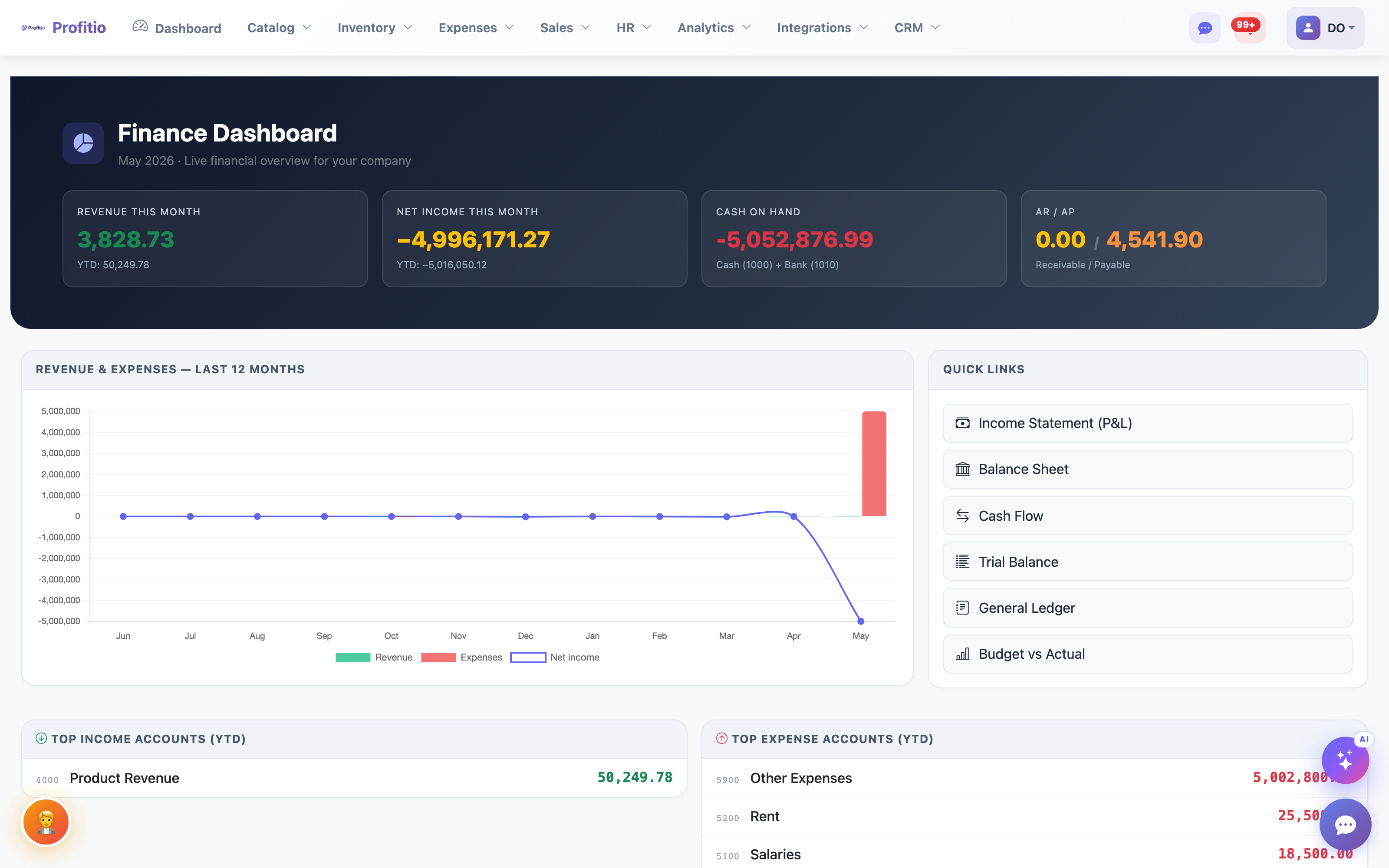
Task: Click the May expenses bar in chart
Action: point(874,464)
